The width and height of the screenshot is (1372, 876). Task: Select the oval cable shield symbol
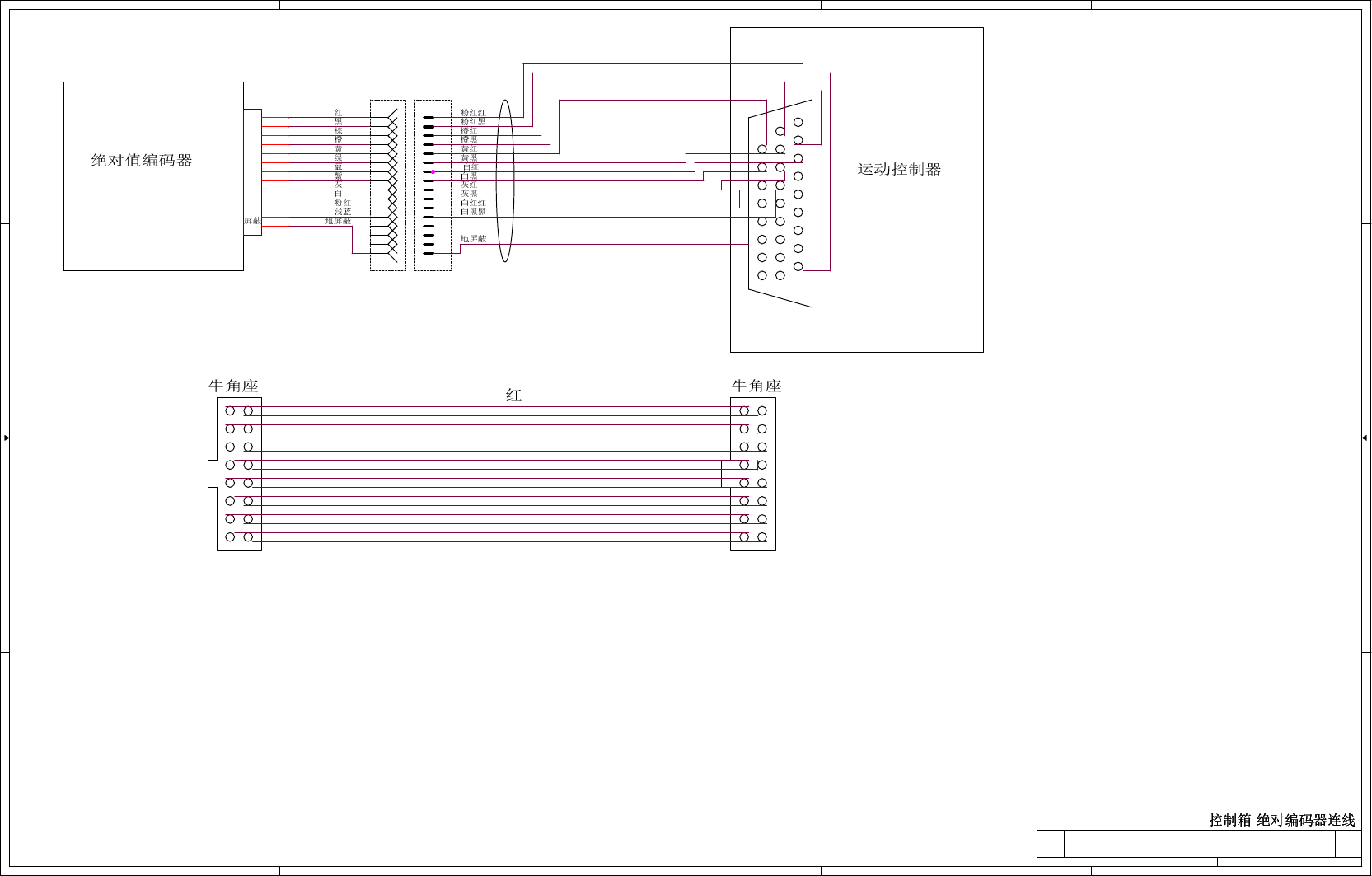(x=505, y=180)
